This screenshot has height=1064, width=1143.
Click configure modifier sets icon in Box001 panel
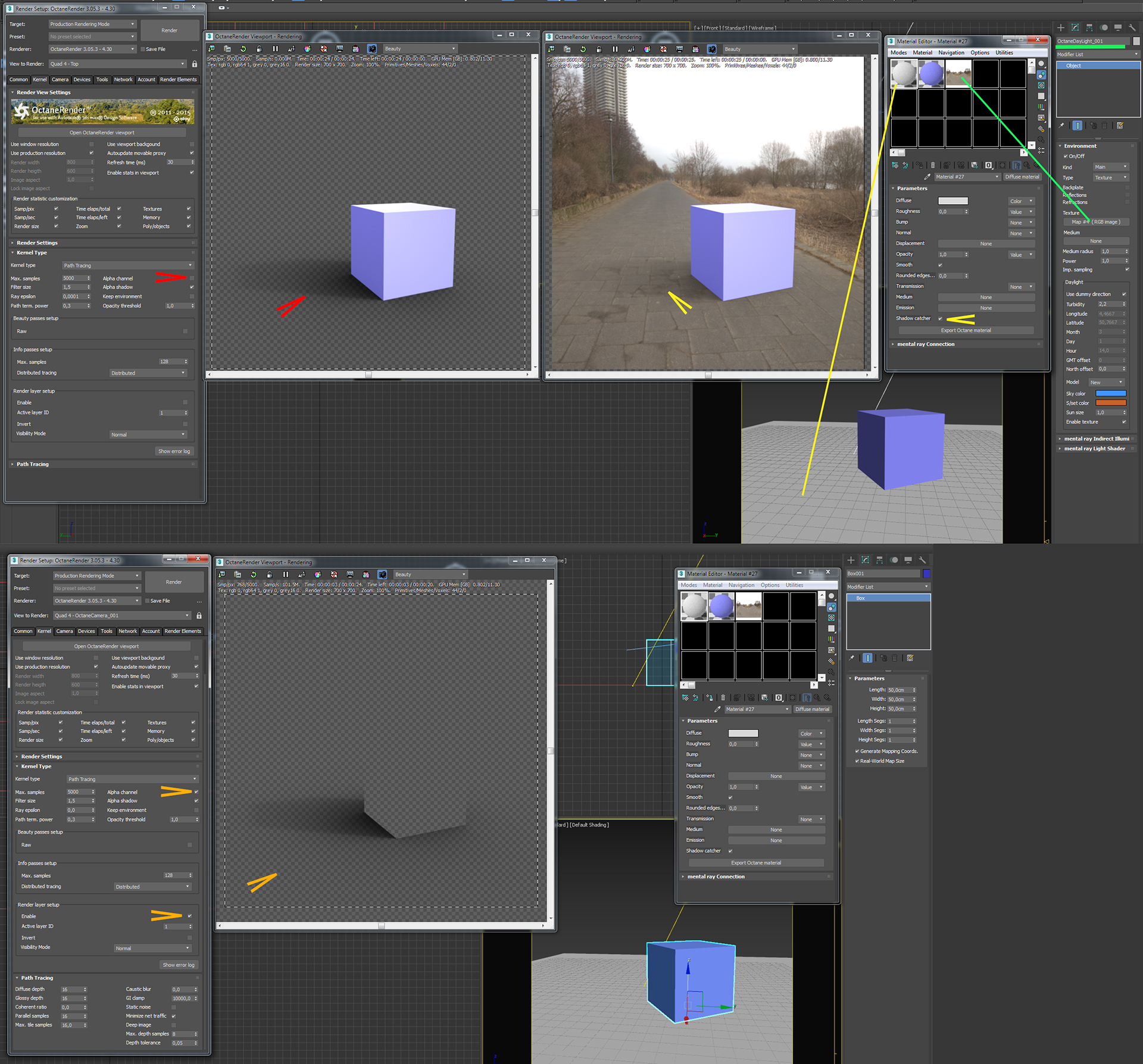point(910,658)
